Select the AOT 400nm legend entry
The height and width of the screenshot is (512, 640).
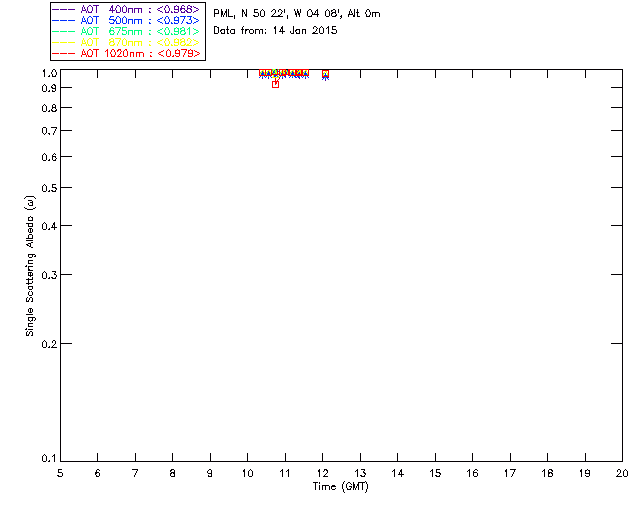pyautogui.click(x=126, y=9)
